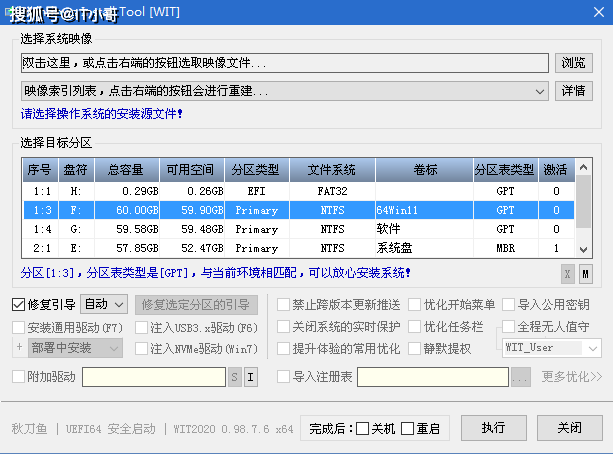Click the S button next to driver field
Viewport: 613px width, 454px height.
coord(234,377)
